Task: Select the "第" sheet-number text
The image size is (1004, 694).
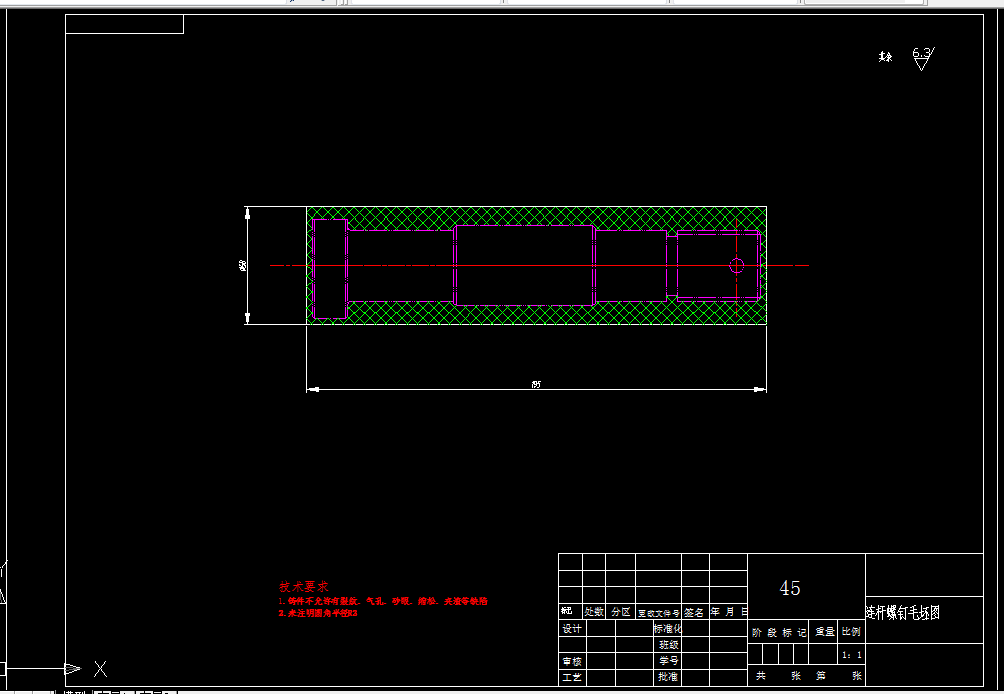Action: 821,675
